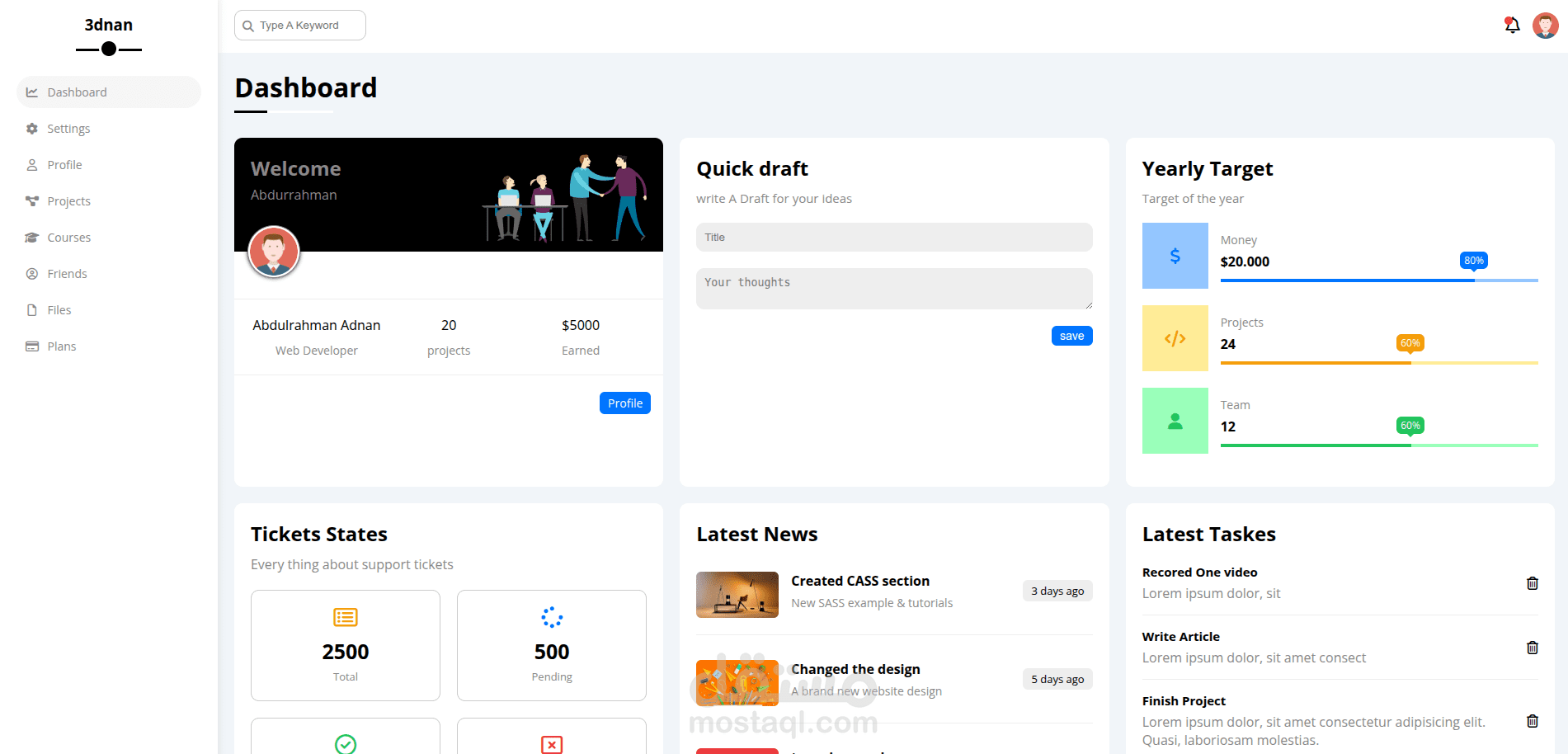The image size is (1568, 754).
Task: Click the code icon in Projects target
Action: pos(1175,338)
